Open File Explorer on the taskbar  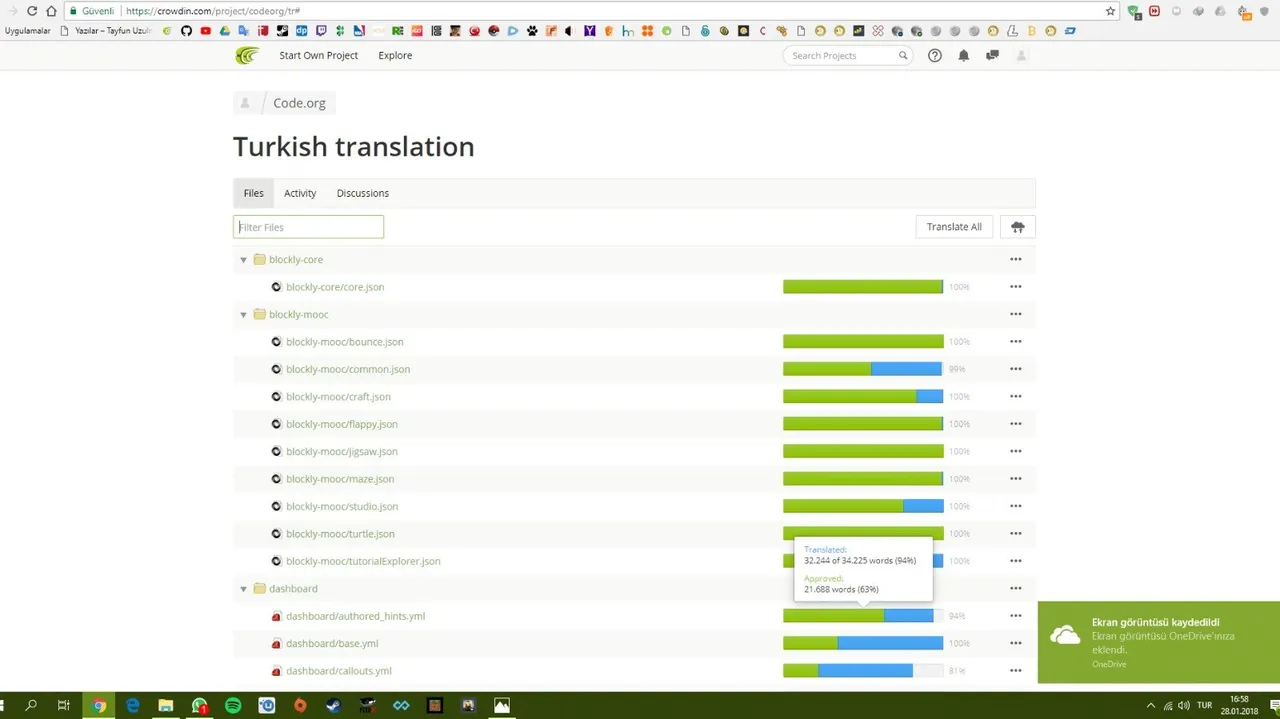(x=166, y=705)
